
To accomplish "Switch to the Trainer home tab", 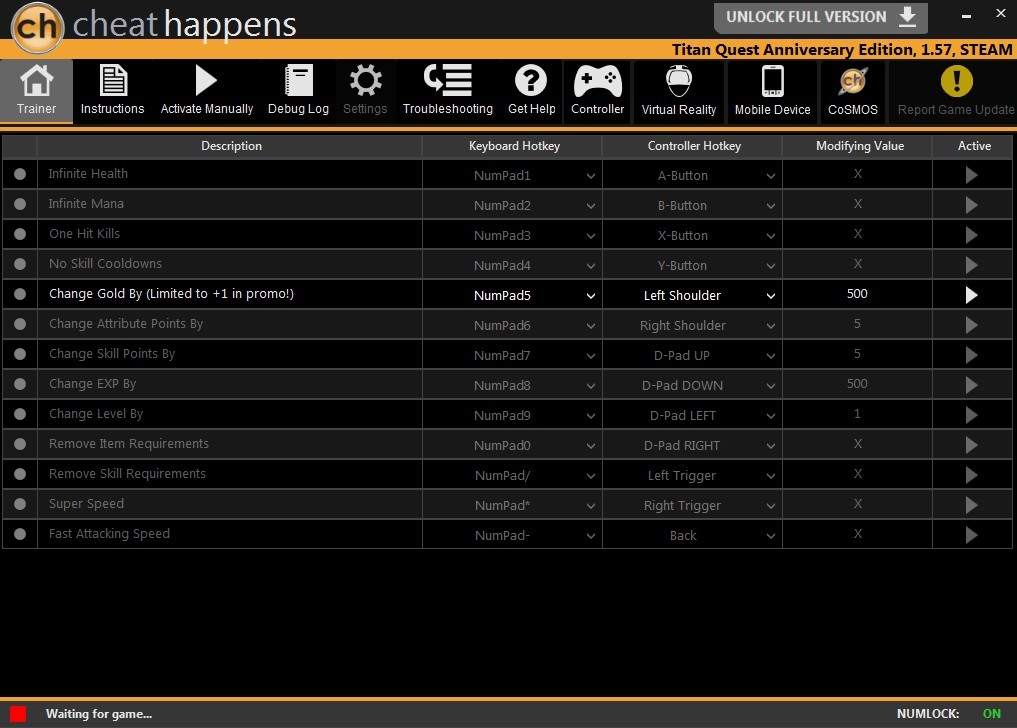I will tap(36, 91).
